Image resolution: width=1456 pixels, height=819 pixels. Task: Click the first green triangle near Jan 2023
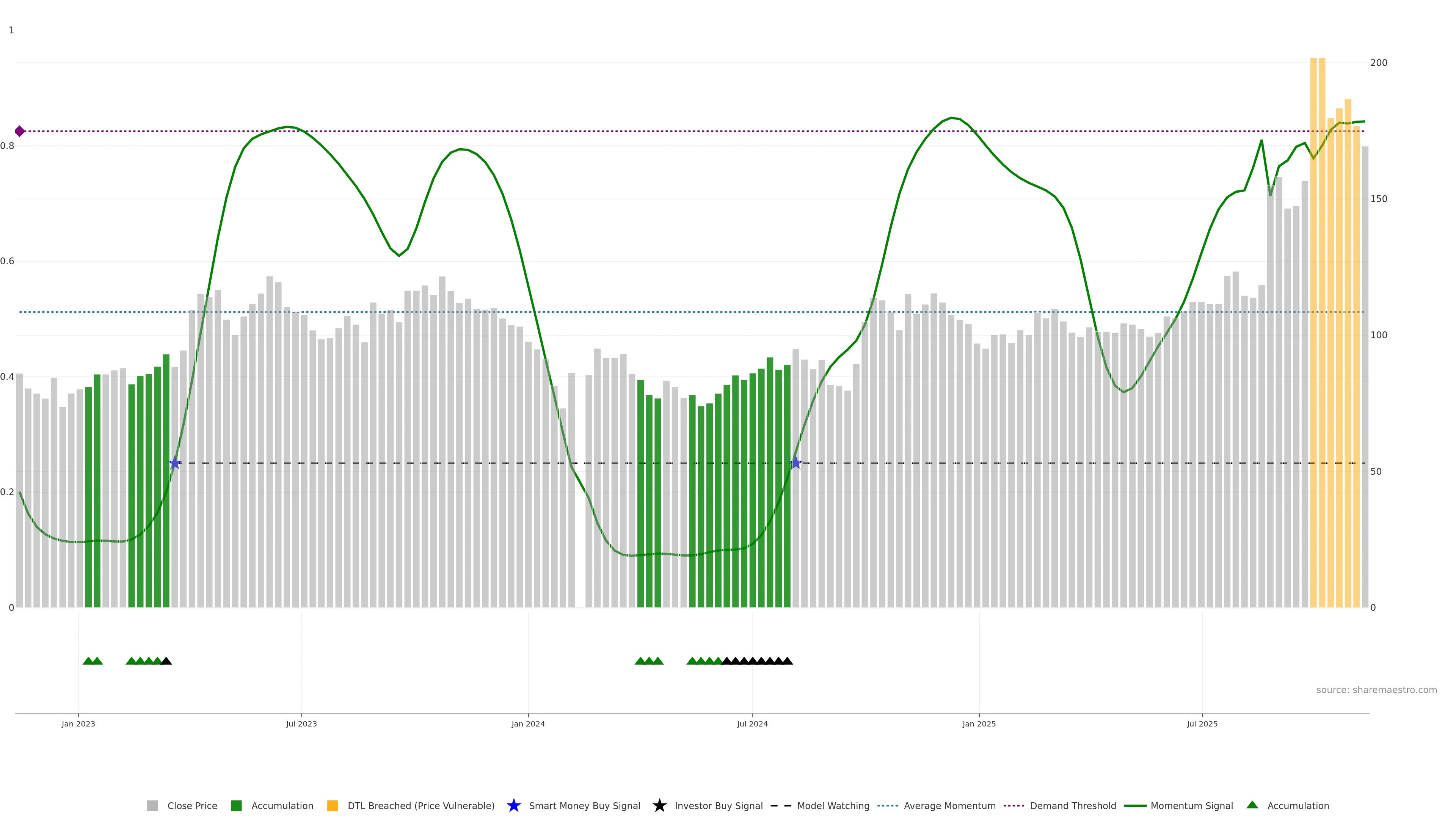(88, 661)
